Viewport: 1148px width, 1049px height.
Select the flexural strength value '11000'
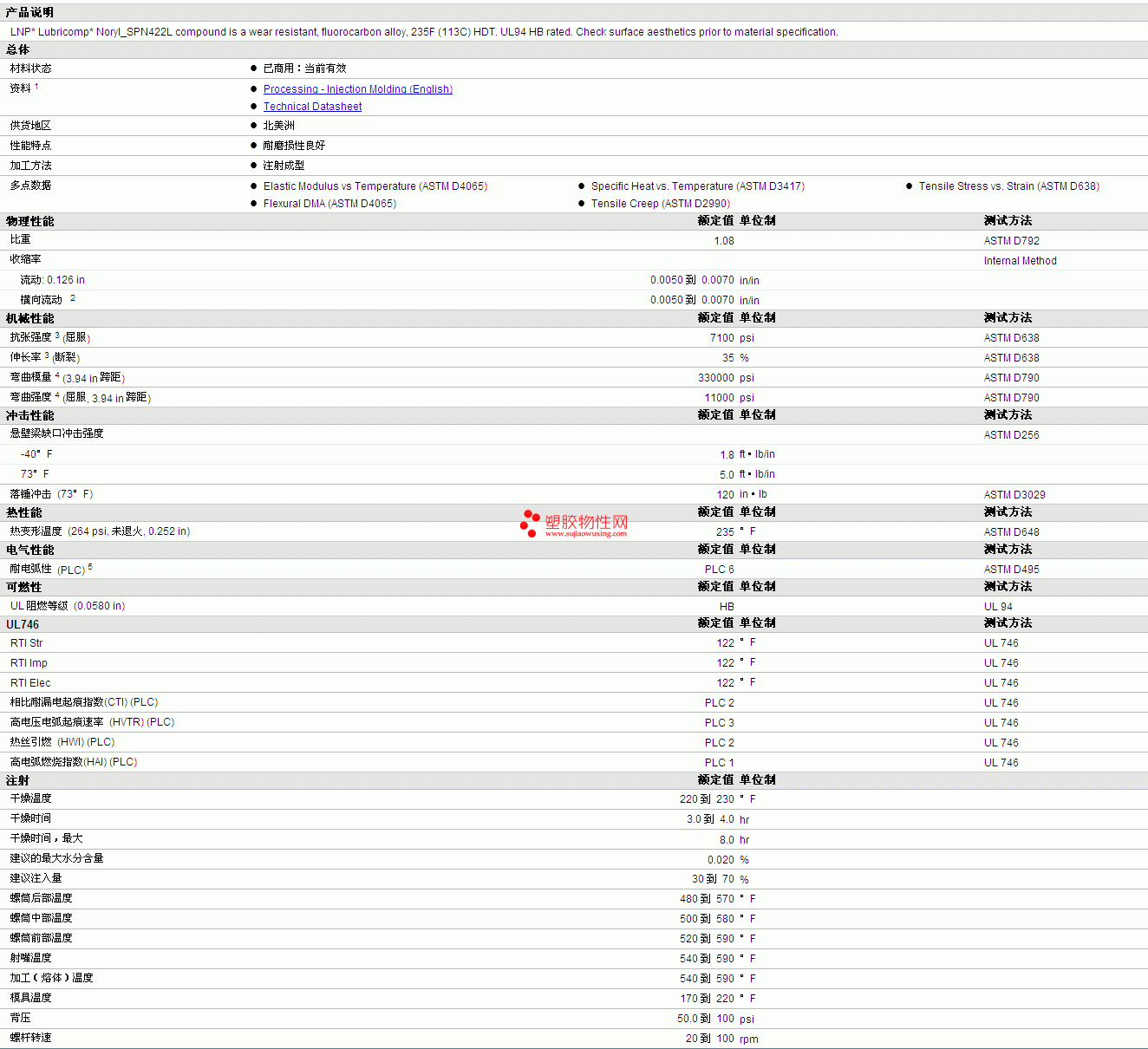point(720,398)
